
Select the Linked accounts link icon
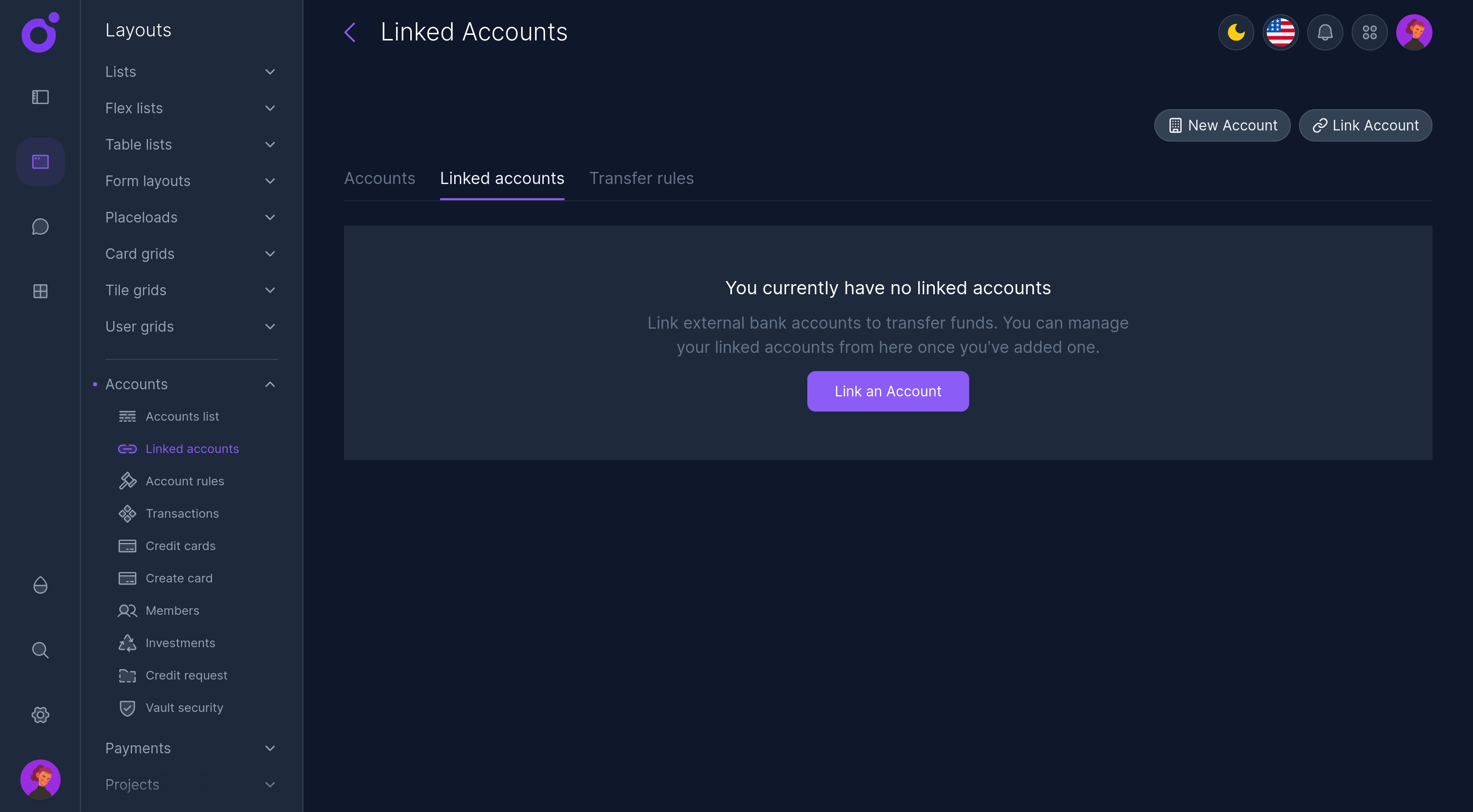pyautogui.click(x=127, y=449)
